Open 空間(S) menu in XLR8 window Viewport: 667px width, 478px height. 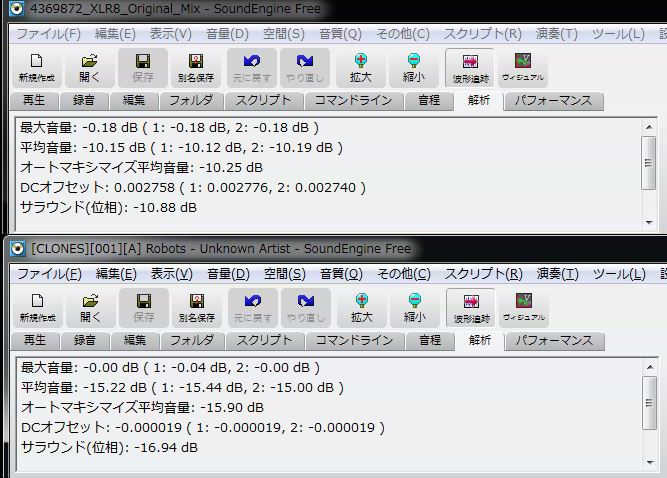284,34
